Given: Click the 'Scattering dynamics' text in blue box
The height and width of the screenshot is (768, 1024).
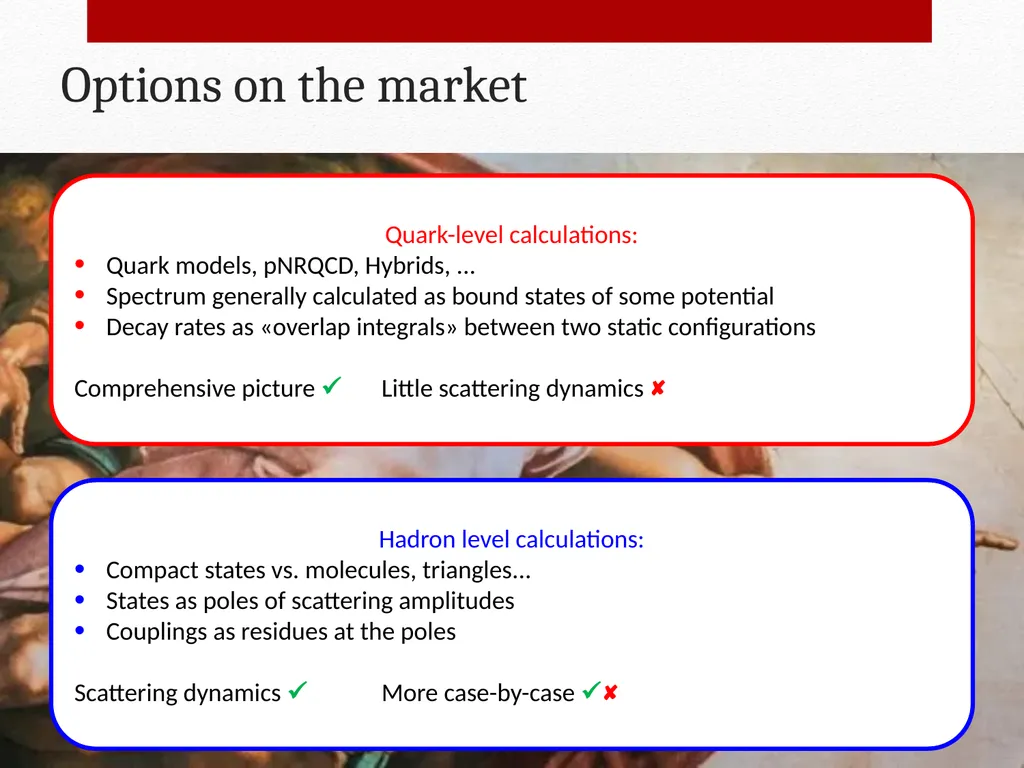Looking at the screenshot, I should (178, 693).
